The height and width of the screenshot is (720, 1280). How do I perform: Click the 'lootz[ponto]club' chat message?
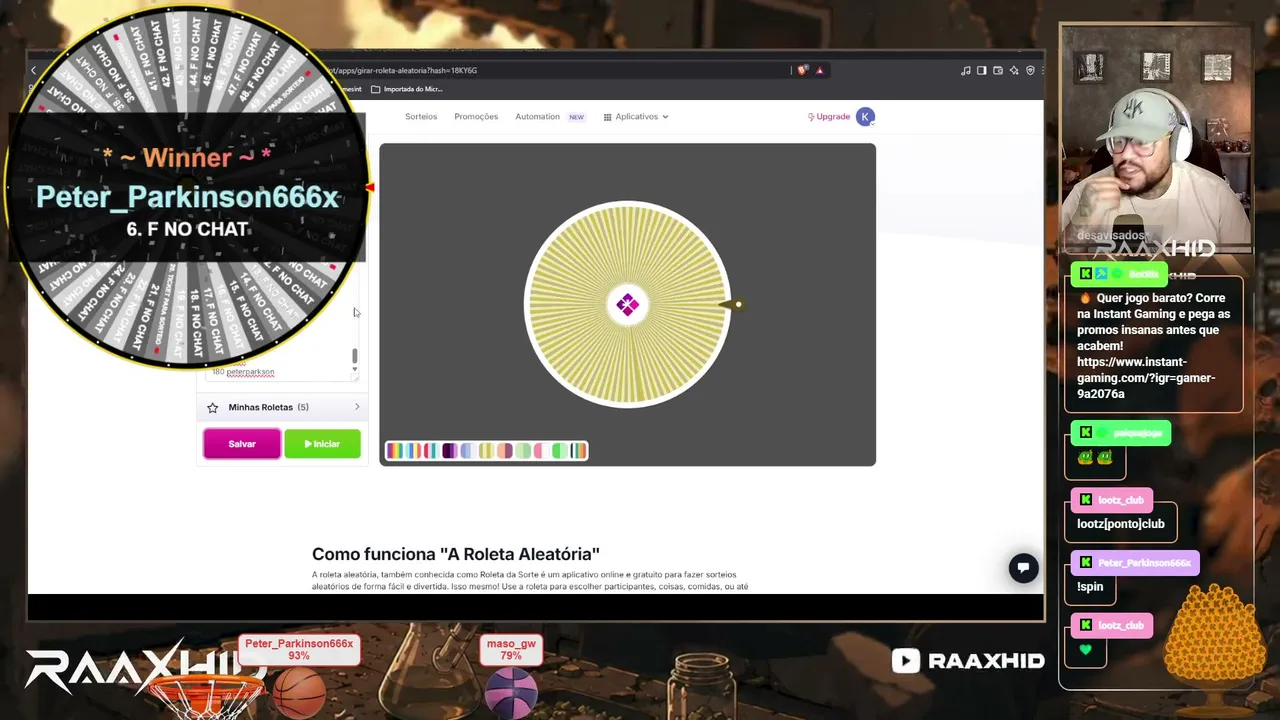[x=1121, y=524]
